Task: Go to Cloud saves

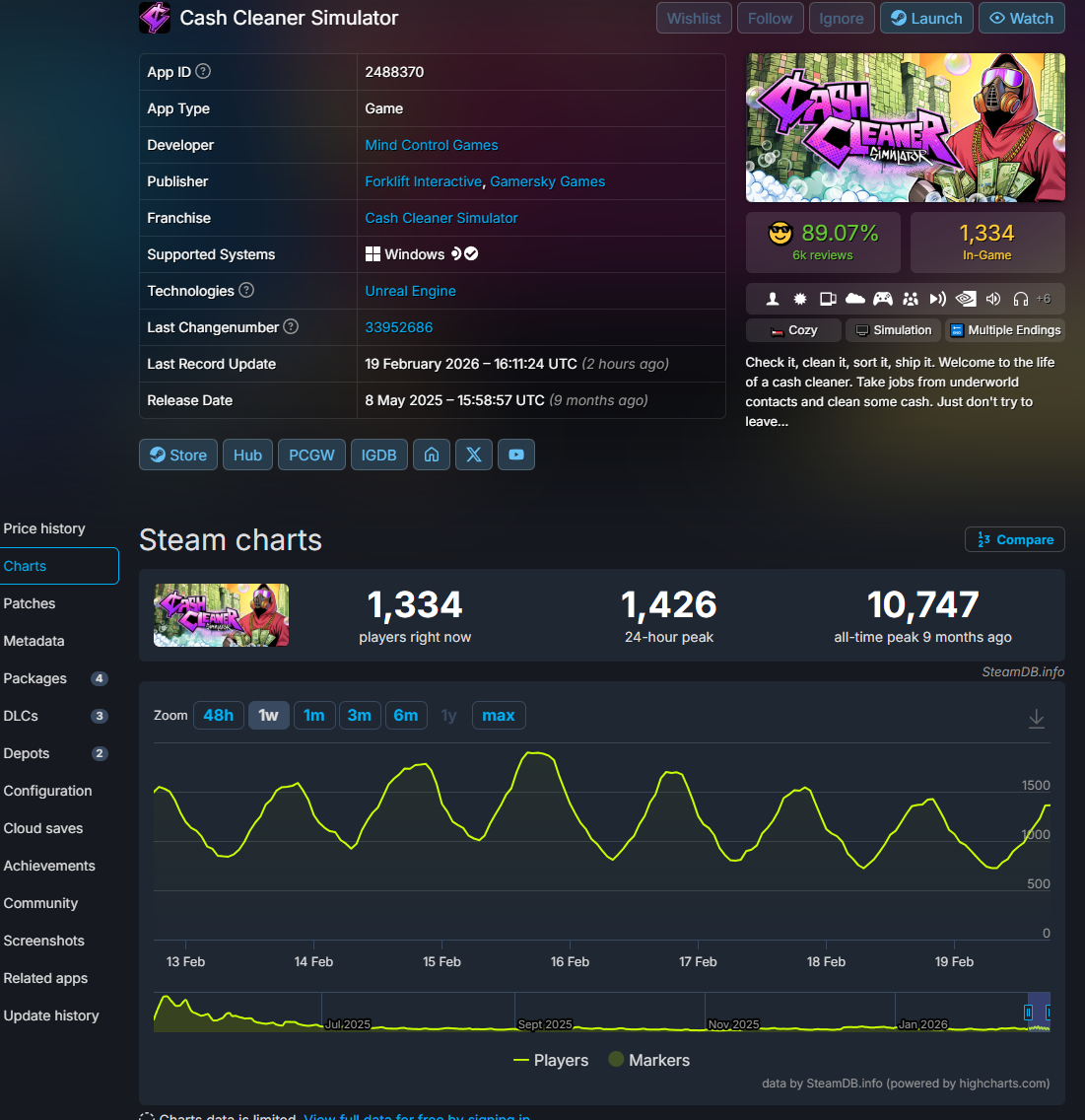Action: [x=42, y=828]
